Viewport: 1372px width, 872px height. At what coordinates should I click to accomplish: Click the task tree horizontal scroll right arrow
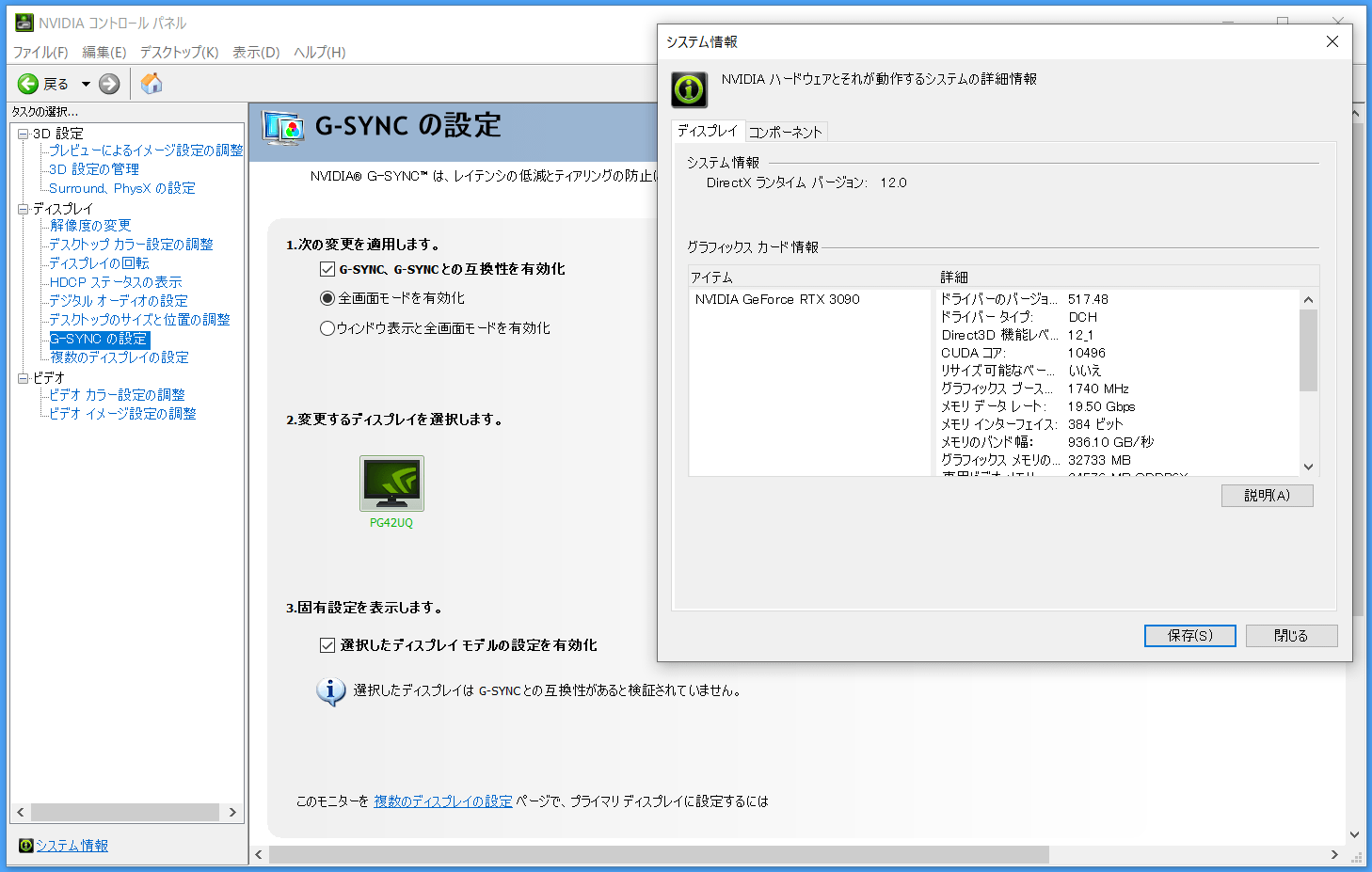(x=232, y=812)
